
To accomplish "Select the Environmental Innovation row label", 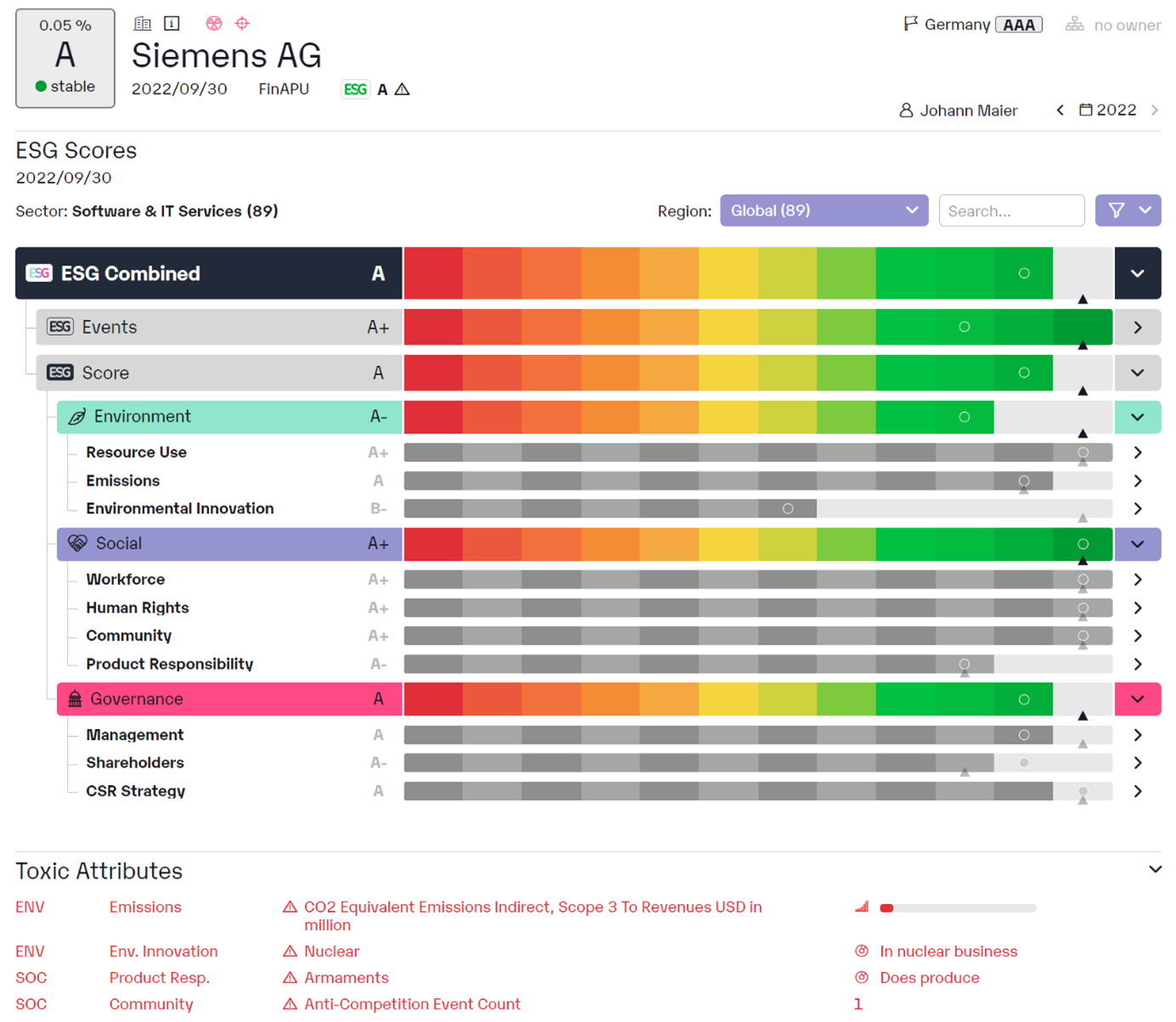I will pos(180,509).
